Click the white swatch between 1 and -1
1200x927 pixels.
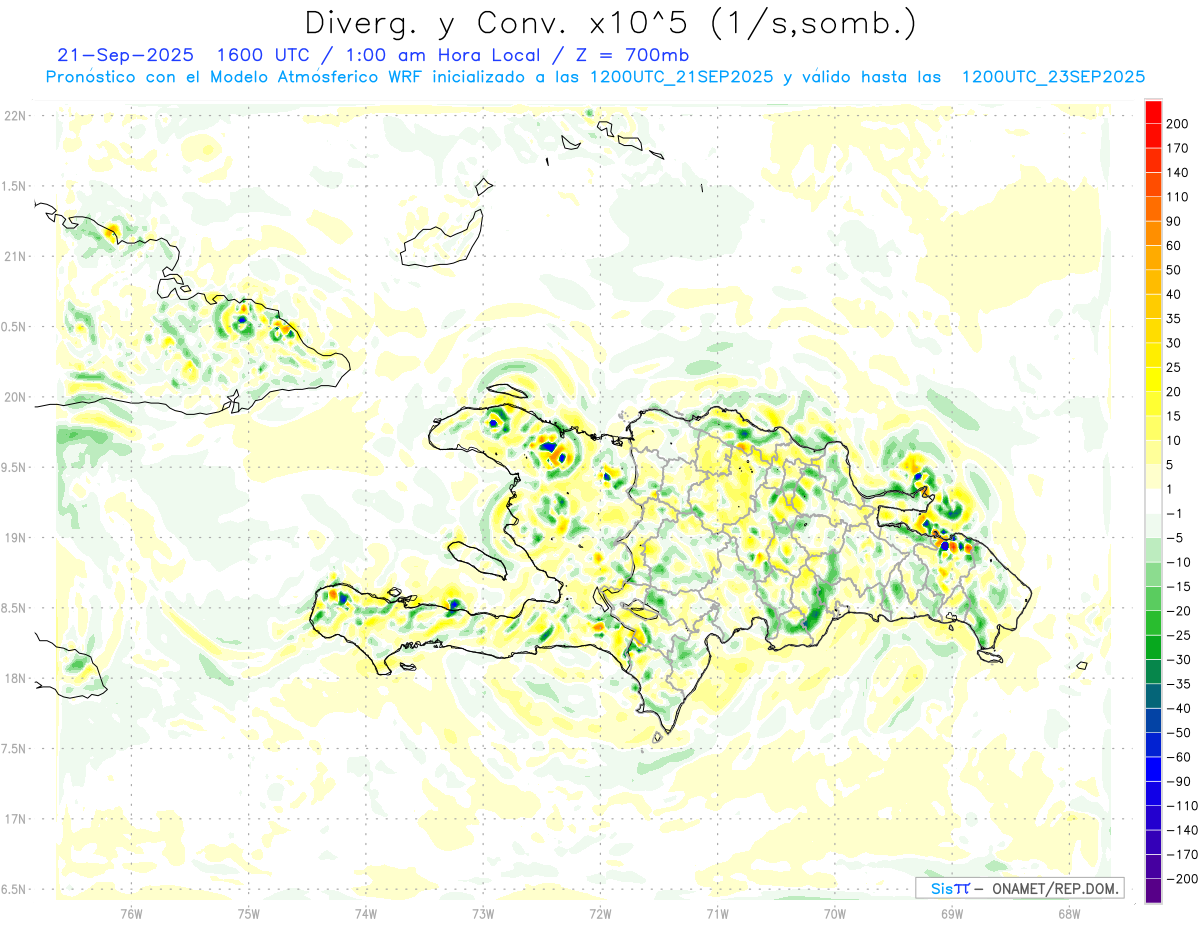coord(1153,502)
